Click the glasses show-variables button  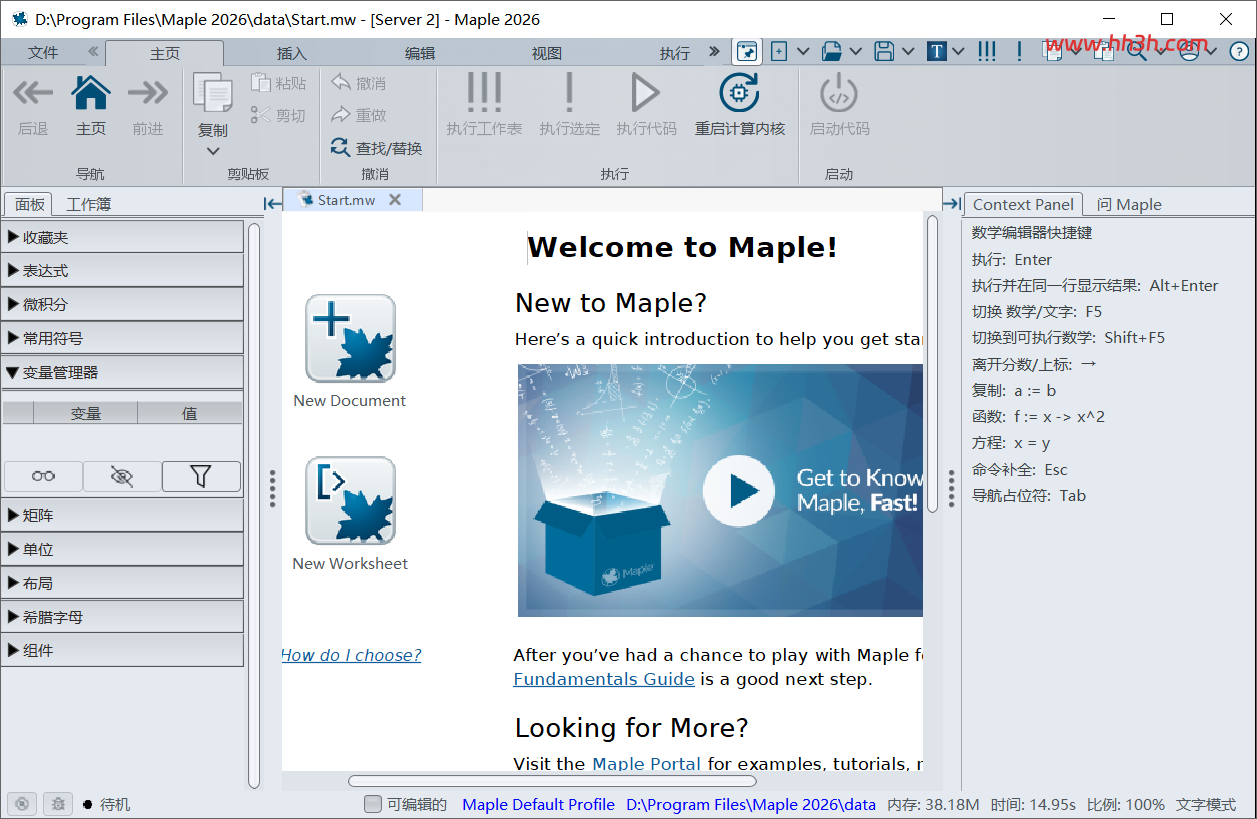43,477
